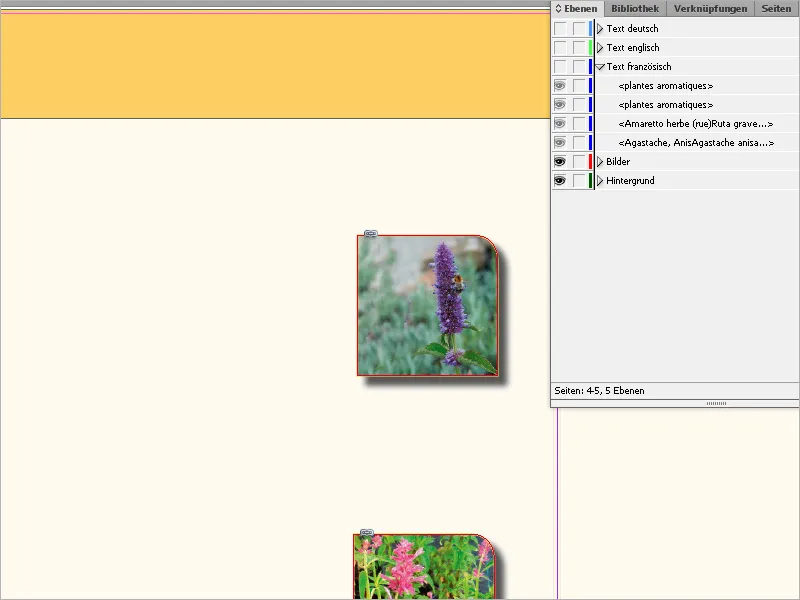
Task: Select the "<Amaretto herbe (rue)Ruta grave...>" item
Action: [695, 123]
